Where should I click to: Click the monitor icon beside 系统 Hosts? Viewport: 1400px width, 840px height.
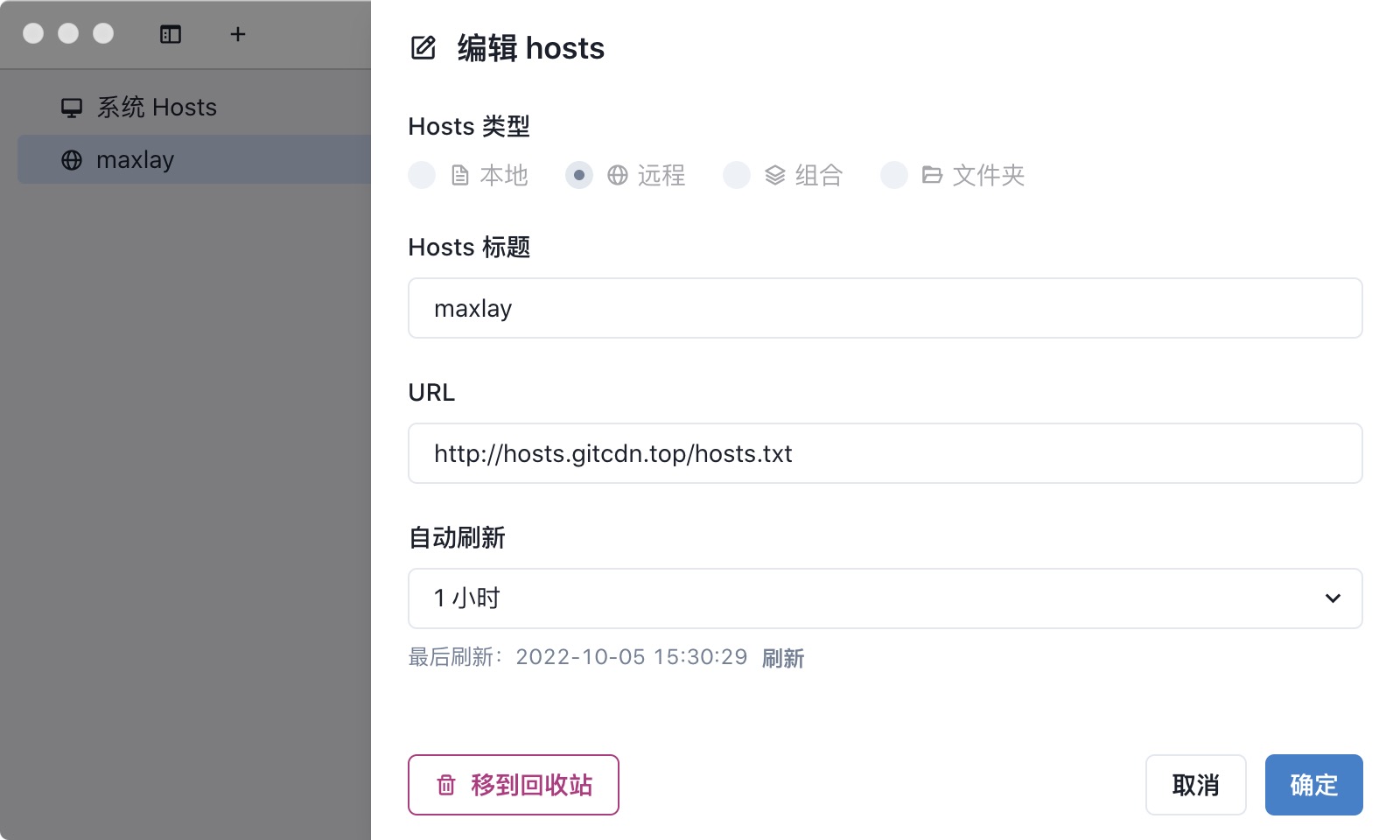click(x=72, y=108)
